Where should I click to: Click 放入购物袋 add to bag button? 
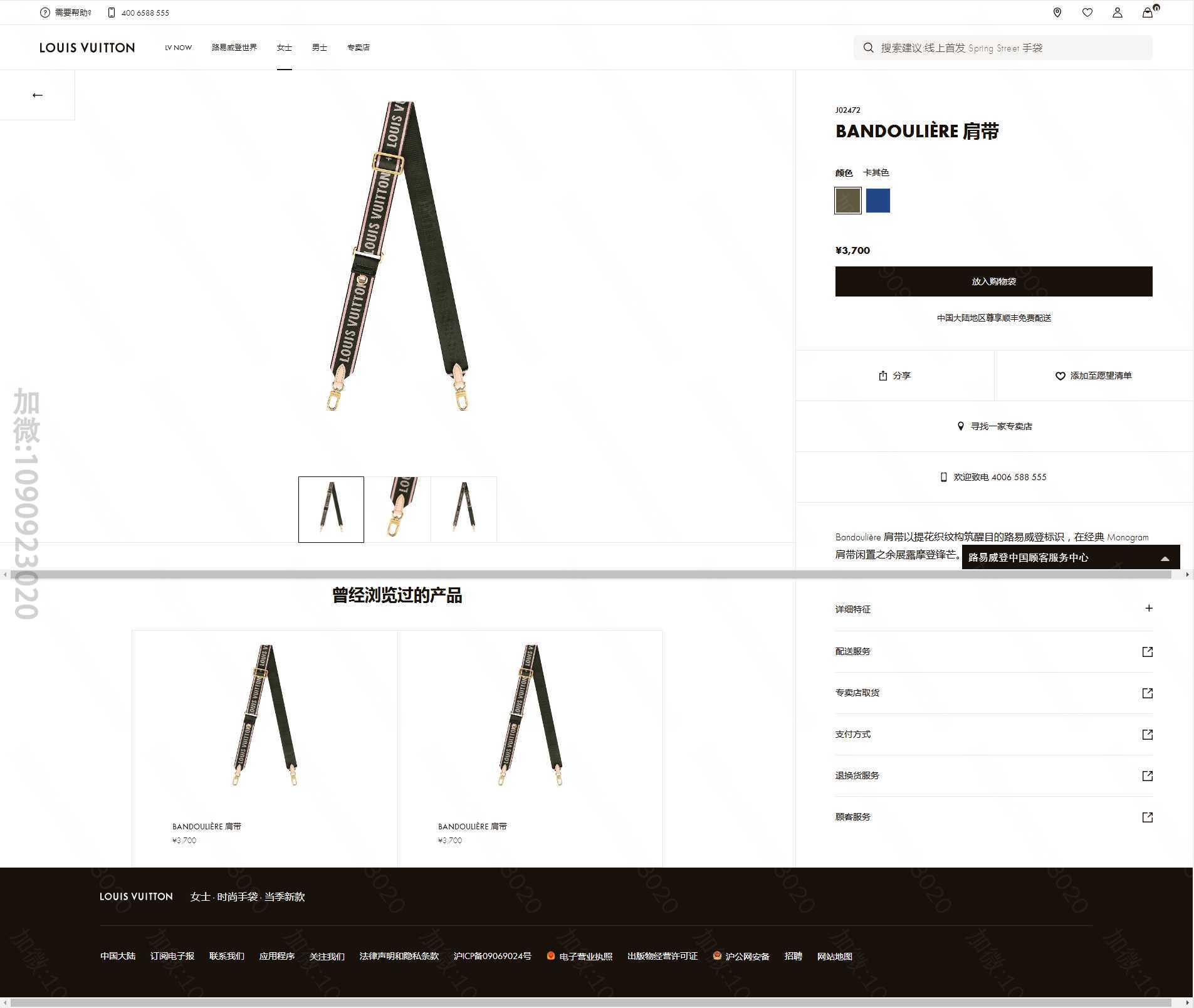pos(994,281)
